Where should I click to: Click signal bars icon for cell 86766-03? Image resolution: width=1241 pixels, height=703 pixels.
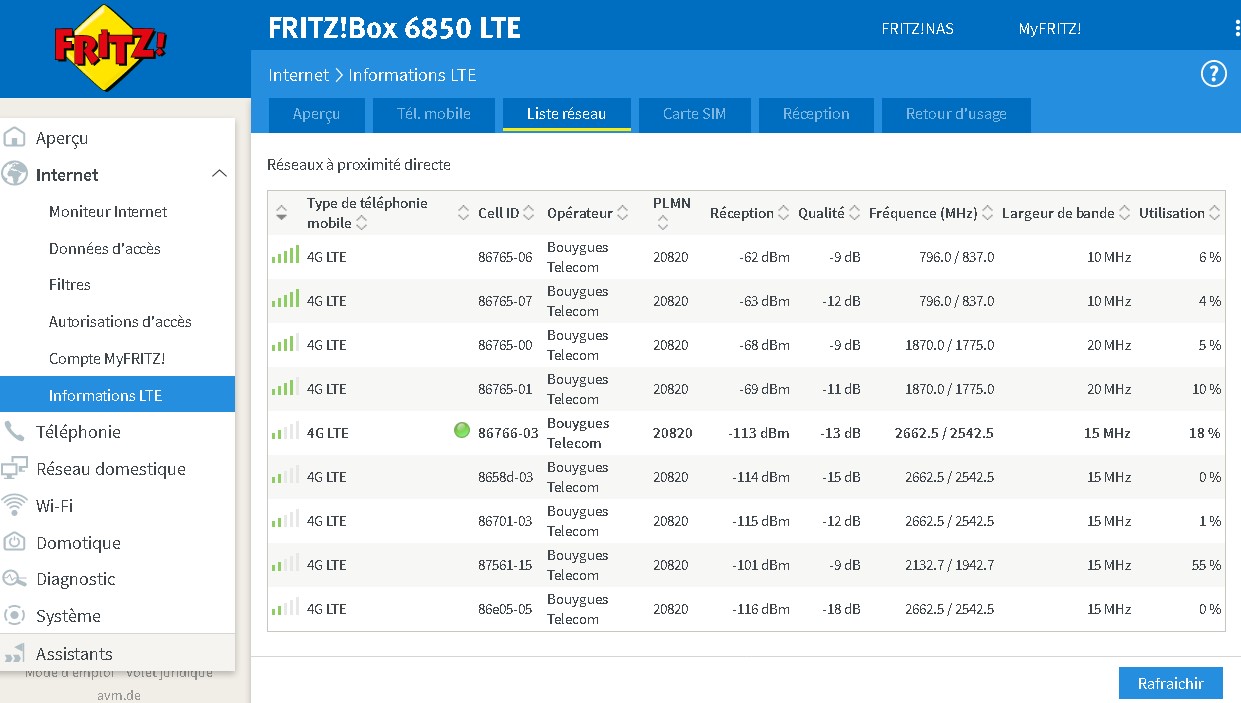pos(285,431)
